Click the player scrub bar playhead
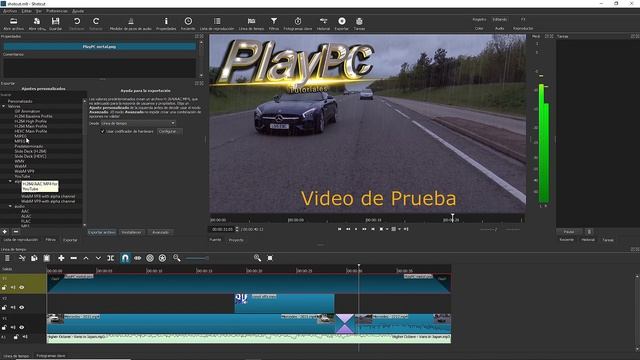The width and height of the screenshot is (640, 360). tap(452, 218)
